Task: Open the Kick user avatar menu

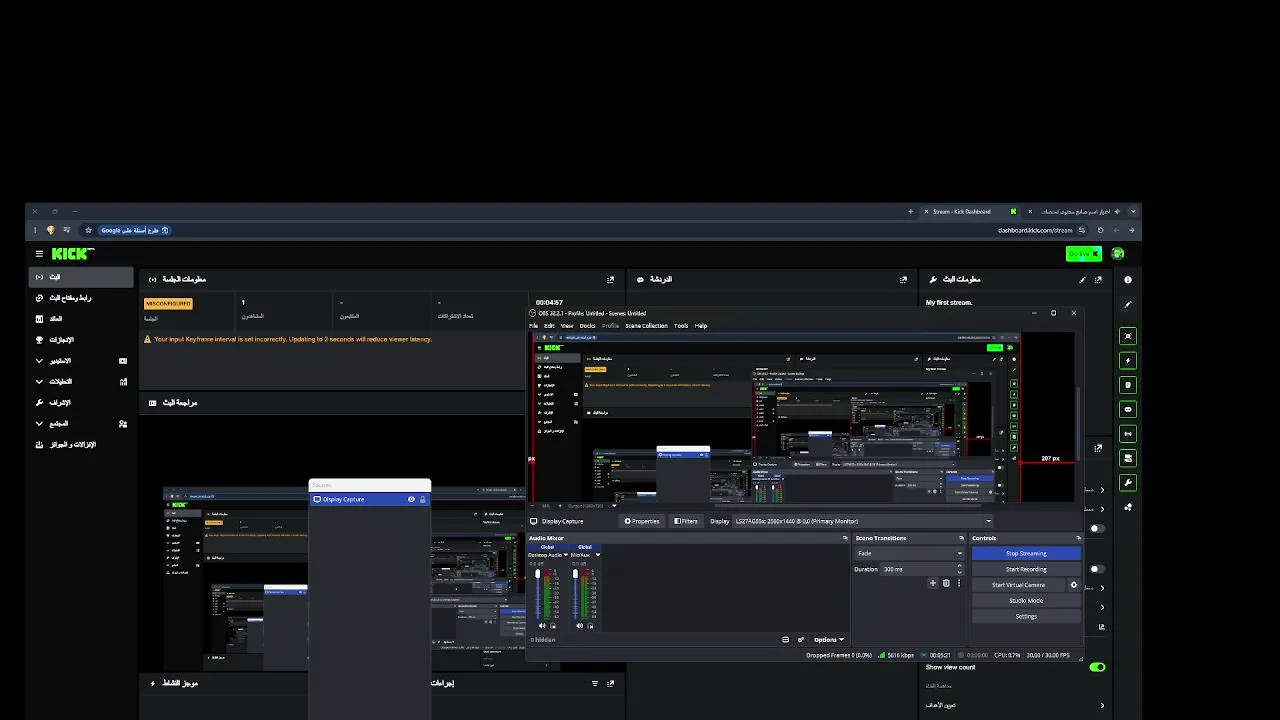Action: coord(1118,254)
